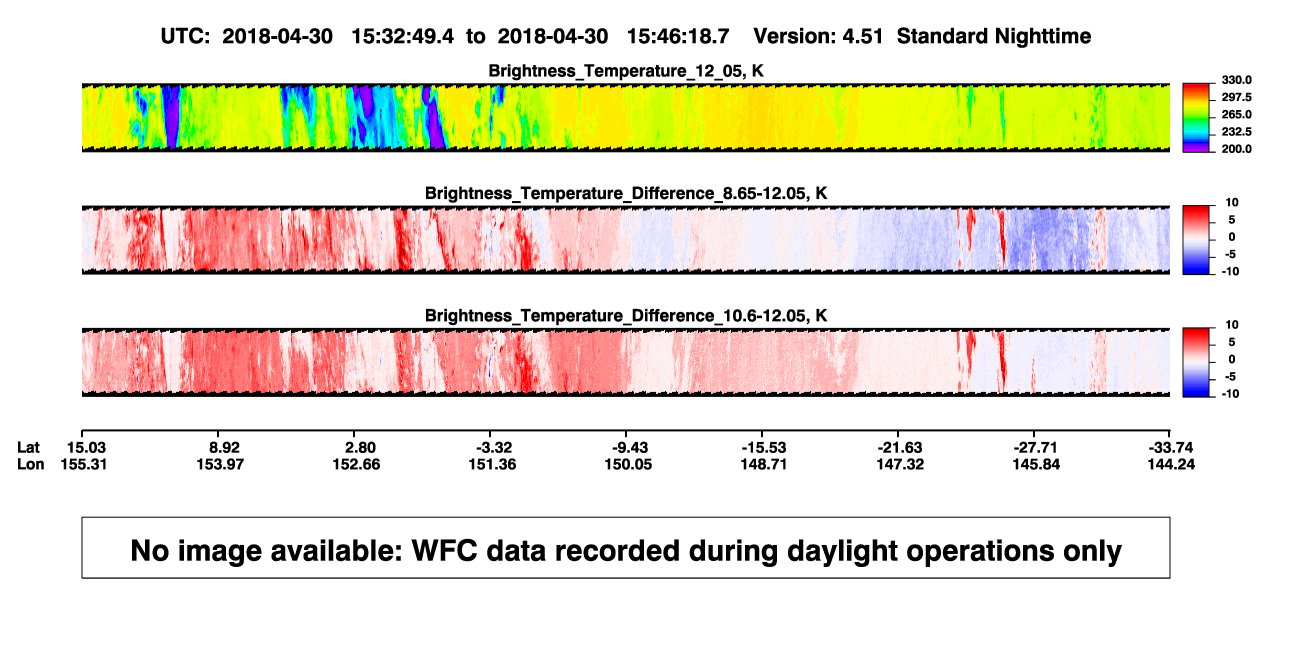Click latitude value -33.74
This screenshot has height=667, width=1300.
[x=1171, y=446]
